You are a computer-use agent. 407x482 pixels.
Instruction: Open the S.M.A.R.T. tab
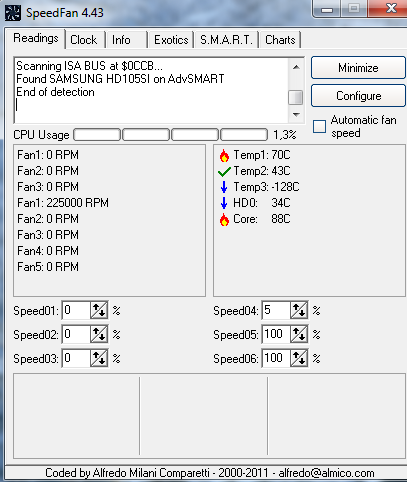[226, 40]
